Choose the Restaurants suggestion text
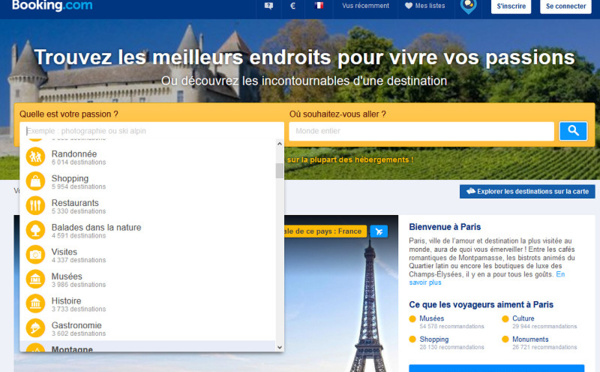 point(75,203)
